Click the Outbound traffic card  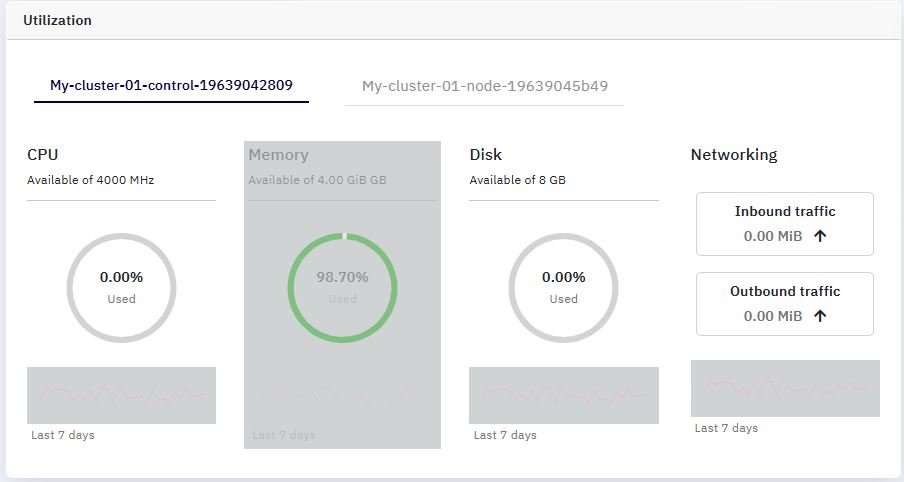click(x=785, y=304)
